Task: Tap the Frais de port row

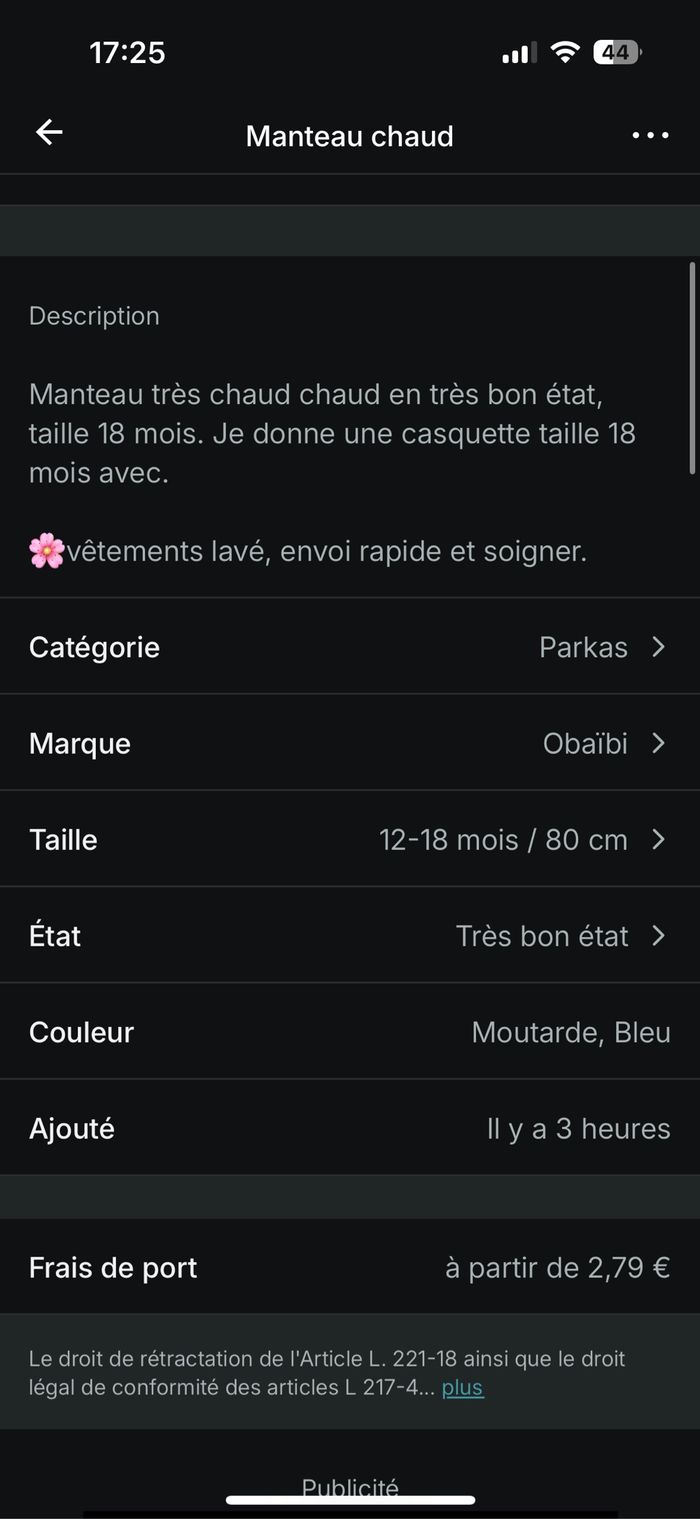Action: [350, 1267]
